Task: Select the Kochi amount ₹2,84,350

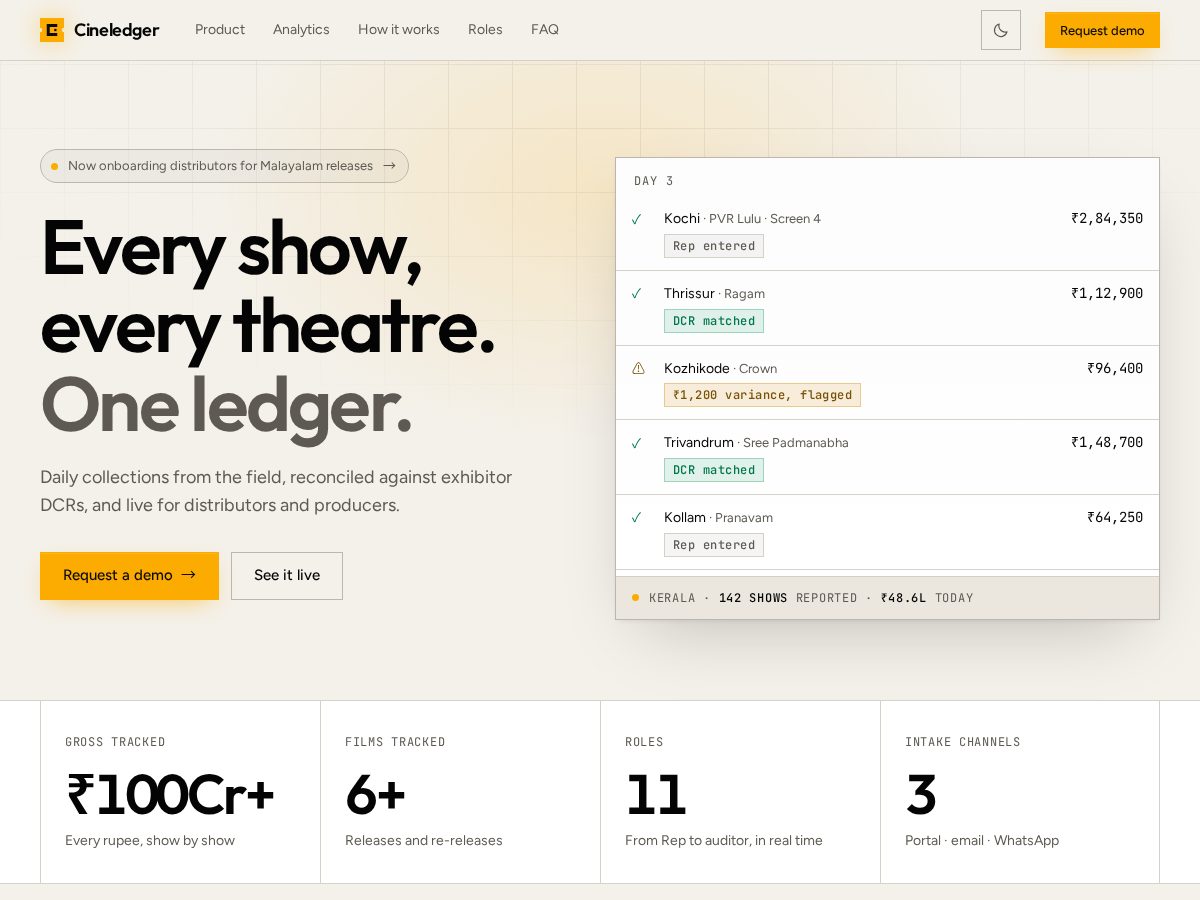Action: (x=1107, y=219)
